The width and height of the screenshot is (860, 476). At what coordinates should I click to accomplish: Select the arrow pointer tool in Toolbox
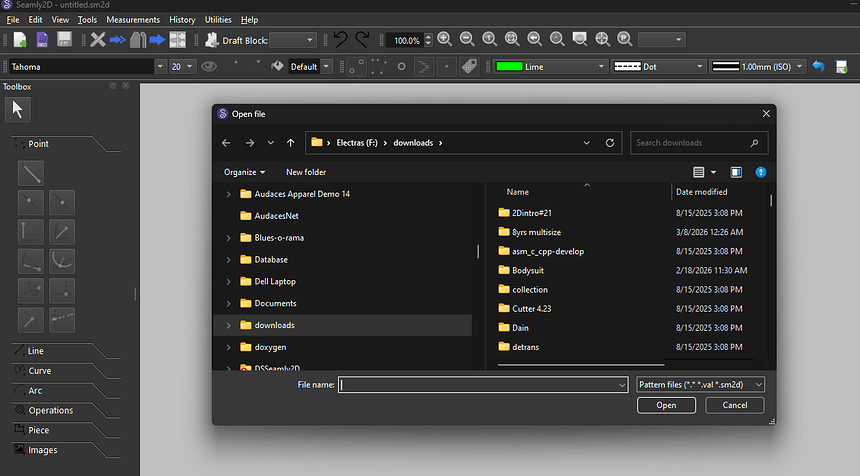18,110
